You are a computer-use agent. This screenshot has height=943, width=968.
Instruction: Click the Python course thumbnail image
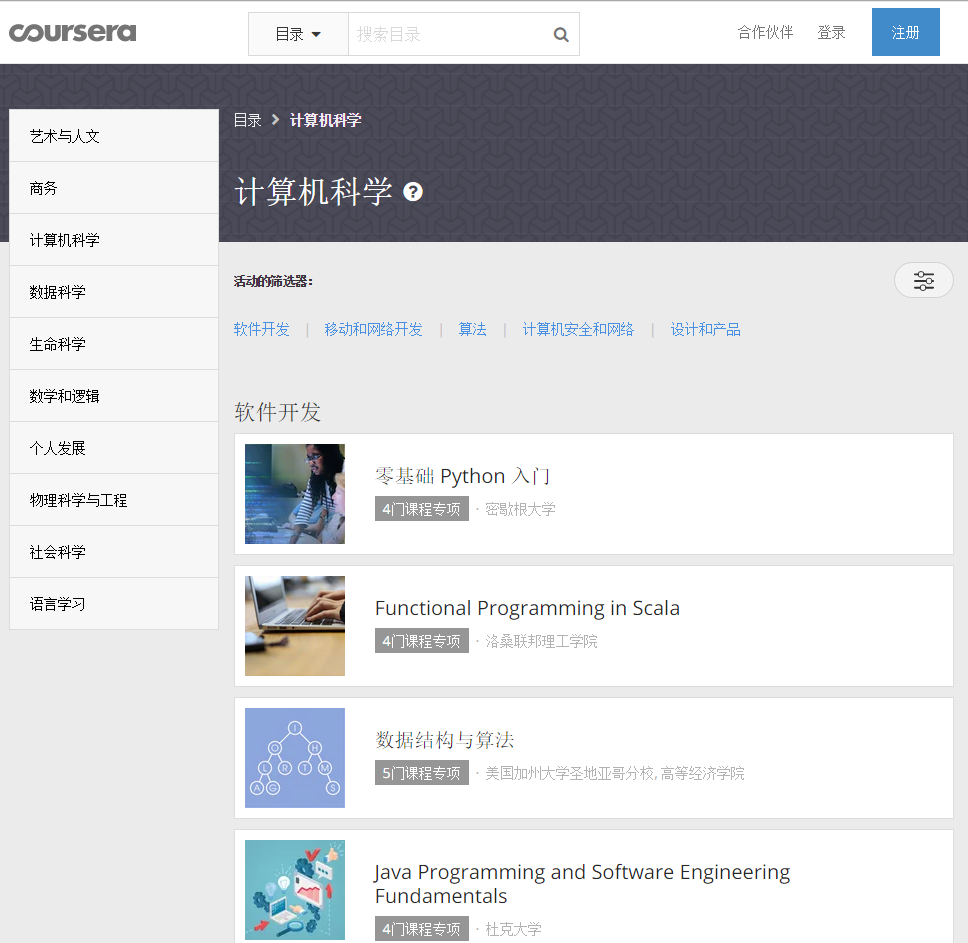(x=295, y=494)
